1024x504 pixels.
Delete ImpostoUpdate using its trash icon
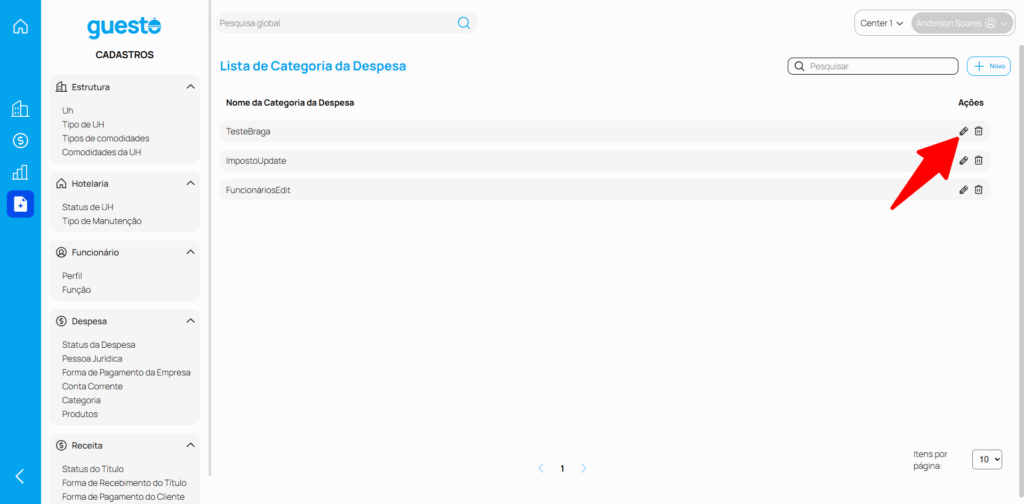[979, 161]
